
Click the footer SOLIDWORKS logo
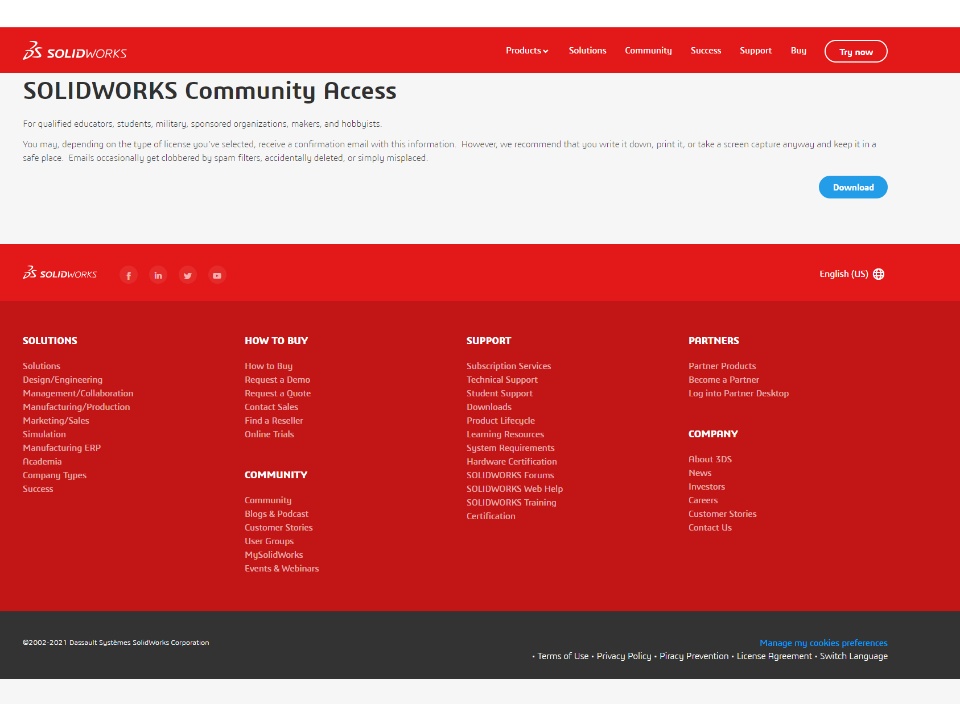(59, 273)
